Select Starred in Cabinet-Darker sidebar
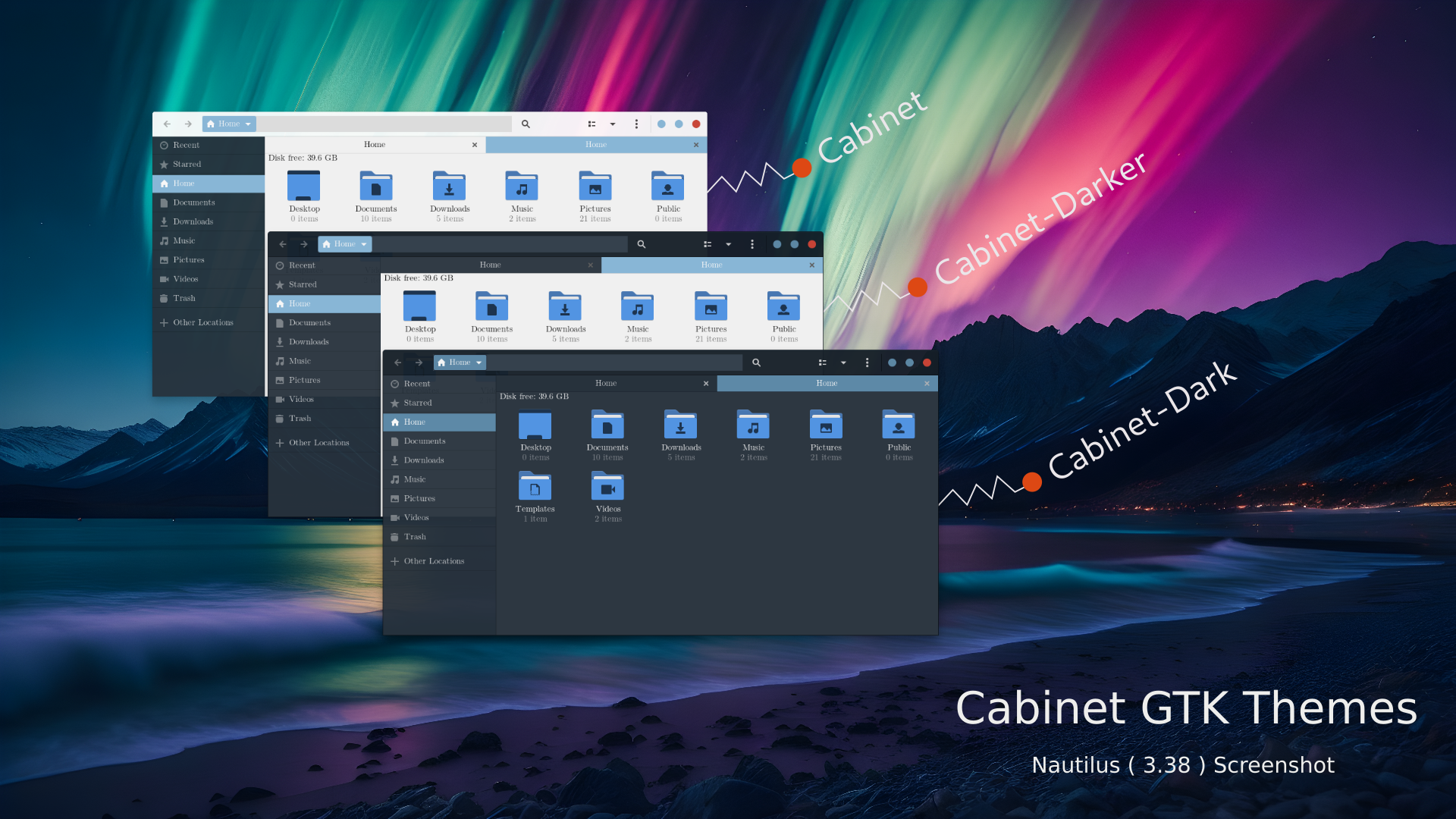The width and height of the screenshot is (1456, 819). (325, 284)
